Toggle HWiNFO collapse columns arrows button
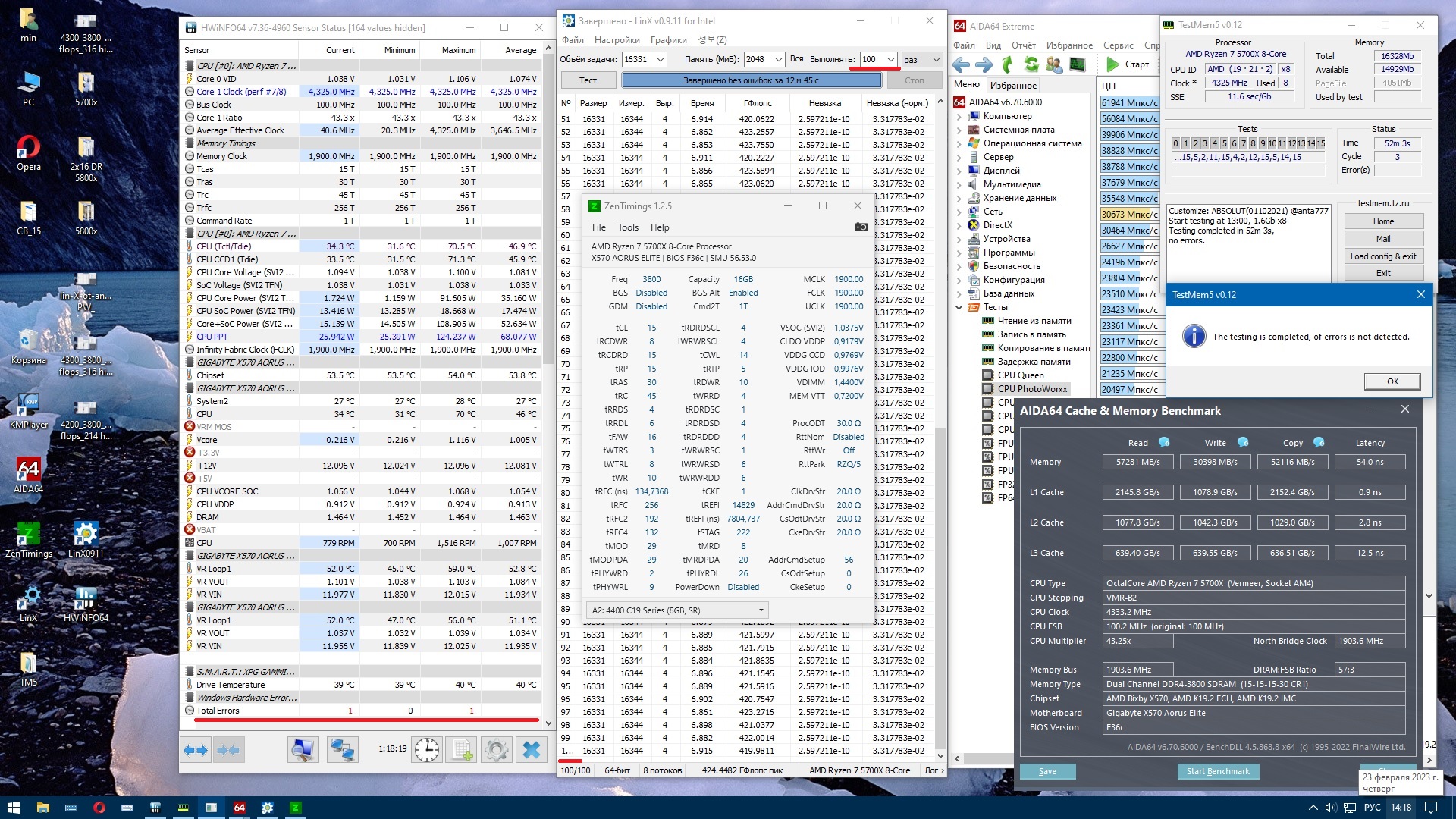 click(x=227, y=750)
